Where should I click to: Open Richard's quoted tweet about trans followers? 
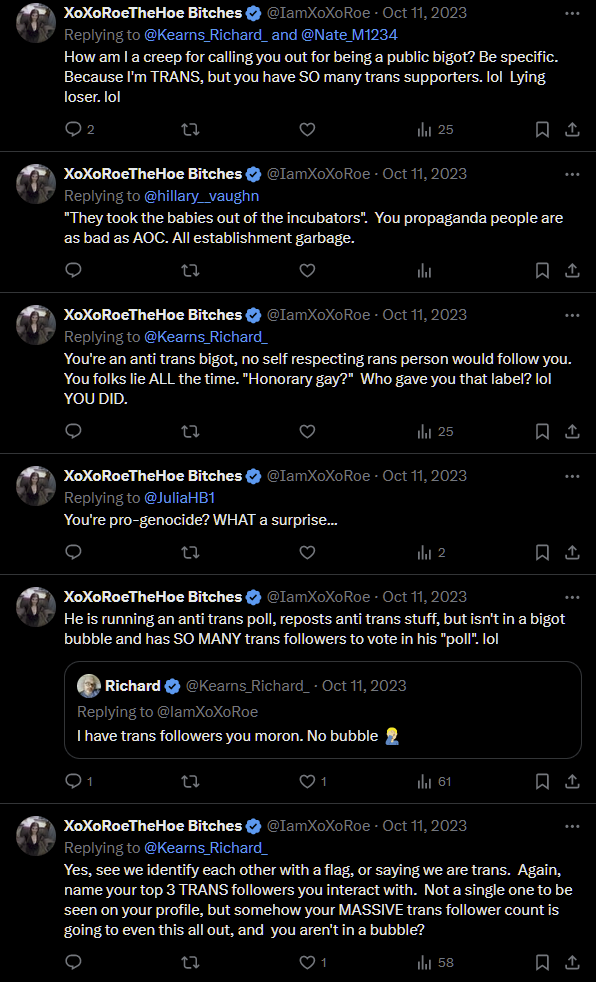click(x=323, y=710)
